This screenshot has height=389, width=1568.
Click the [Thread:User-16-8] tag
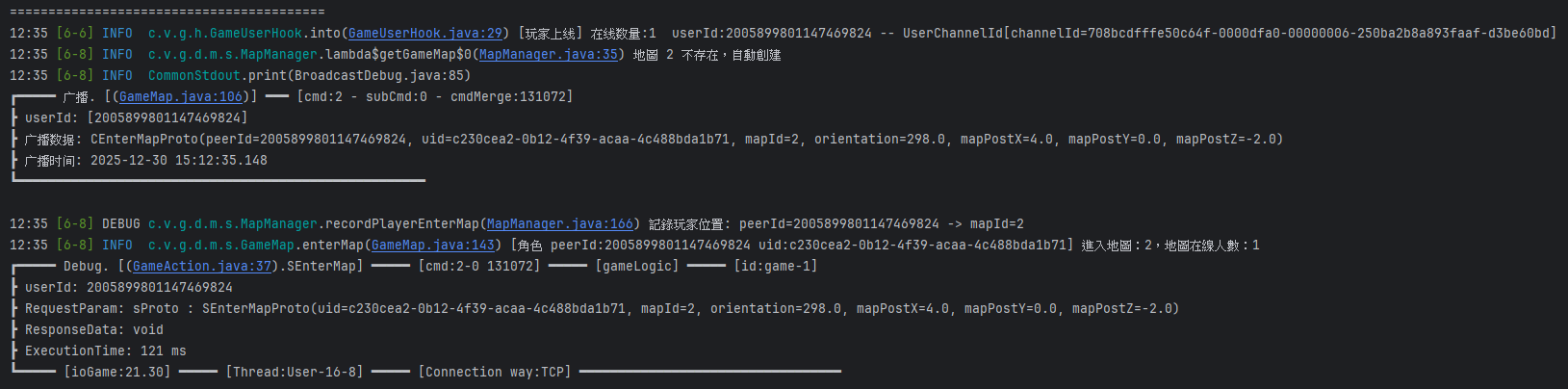point(295,372)
